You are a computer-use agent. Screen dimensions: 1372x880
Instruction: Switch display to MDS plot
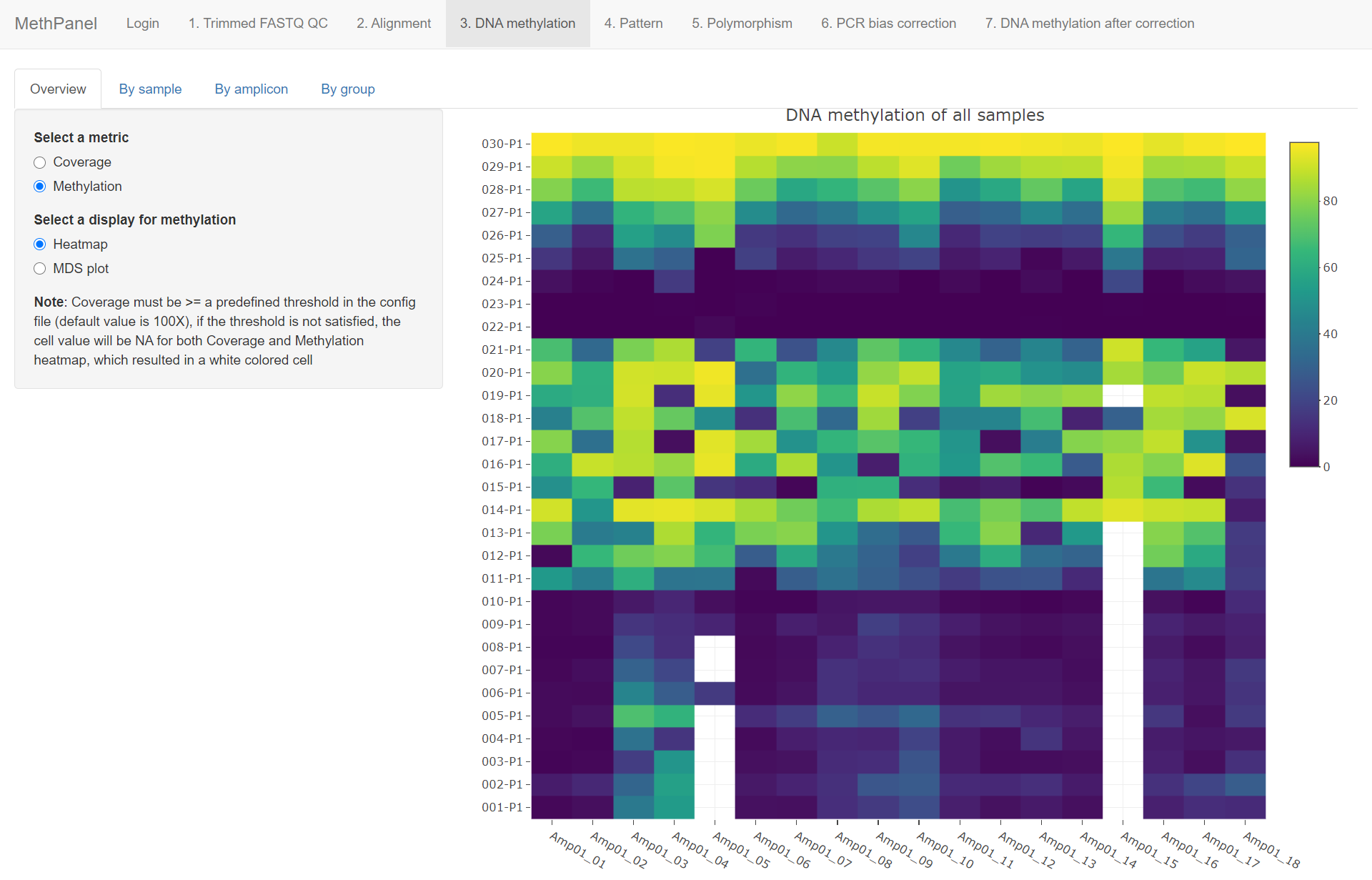[40, 269]
